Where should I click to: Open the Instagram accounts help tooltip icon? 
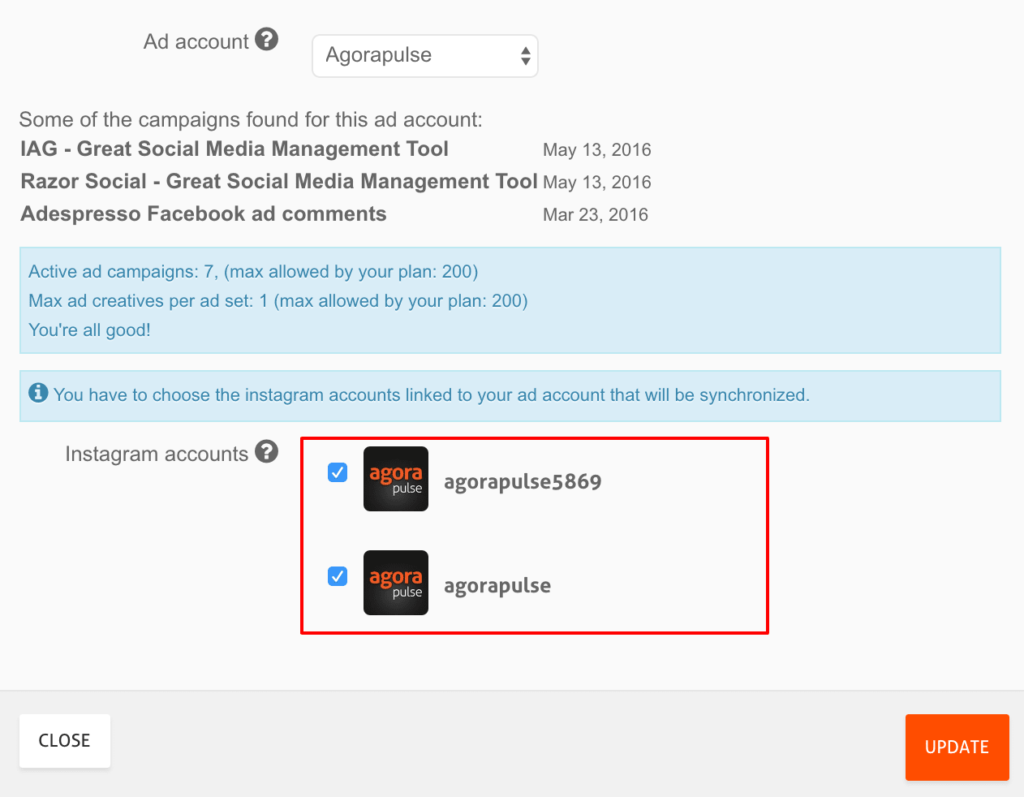[266, 451]
